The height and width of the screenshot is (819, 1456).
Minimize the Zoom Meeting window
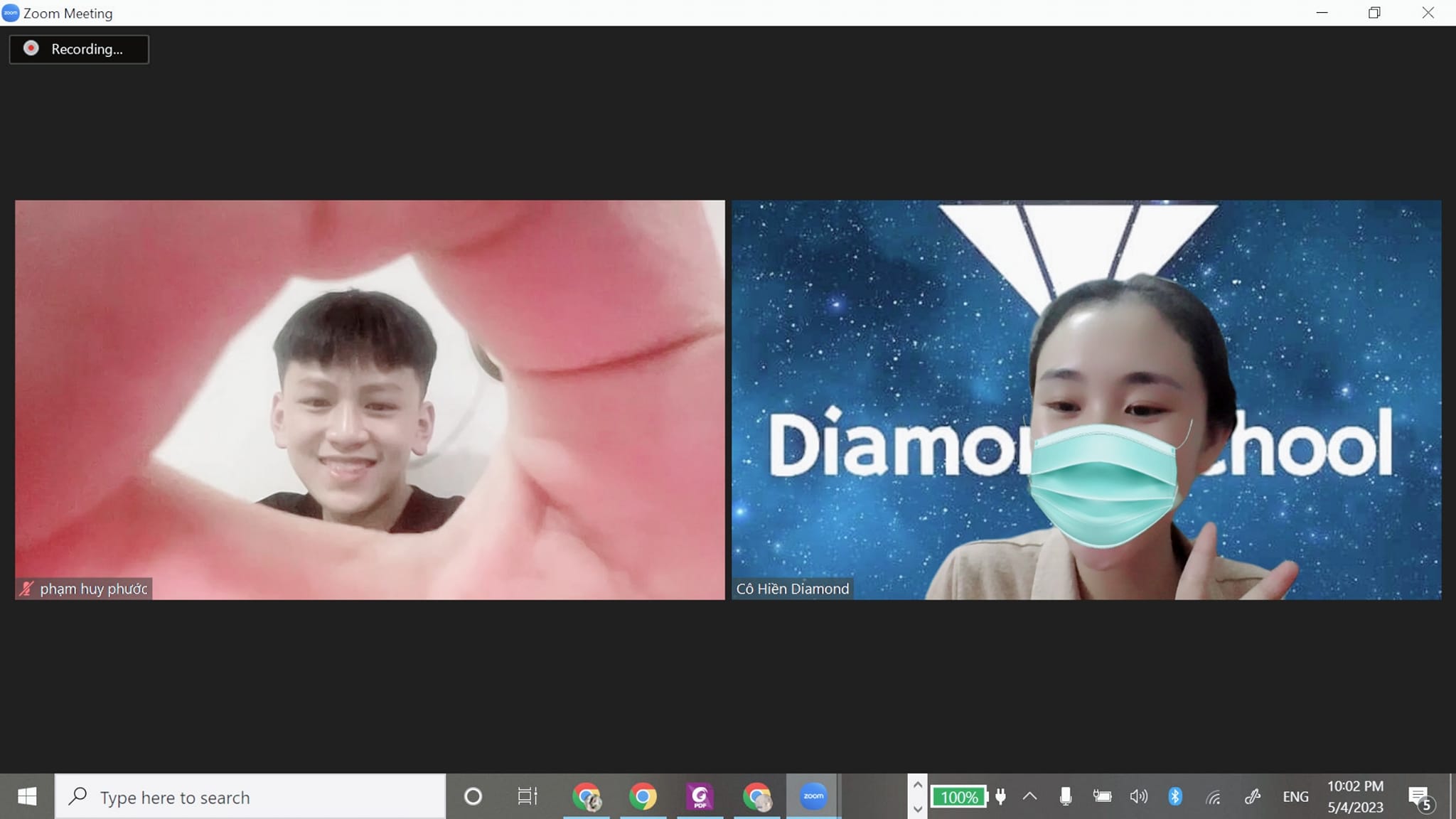point(1322,13)
